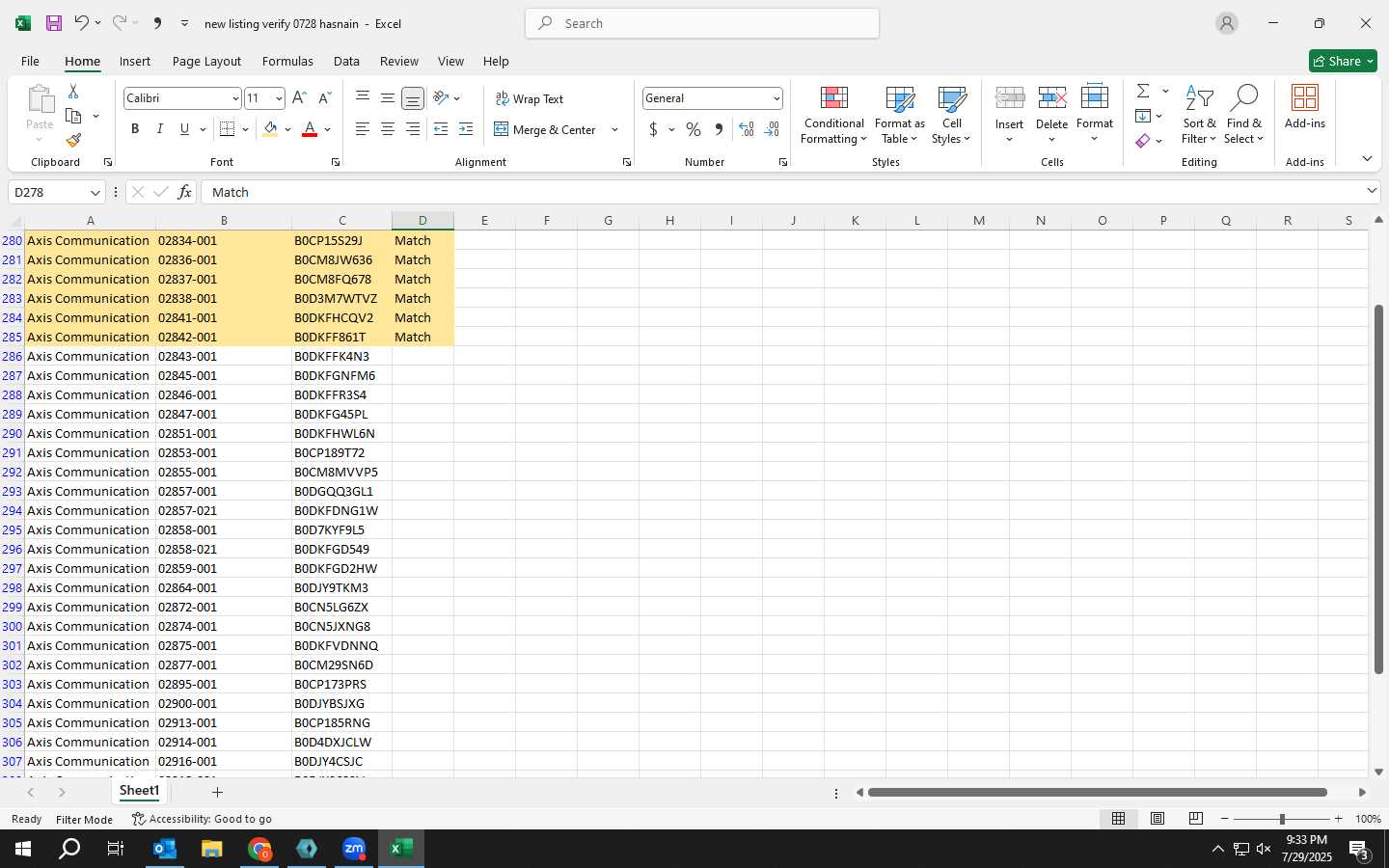Apply Comma Style number format
The image size is (1389, 868).
pyautogui.click(x=719, y=129)
